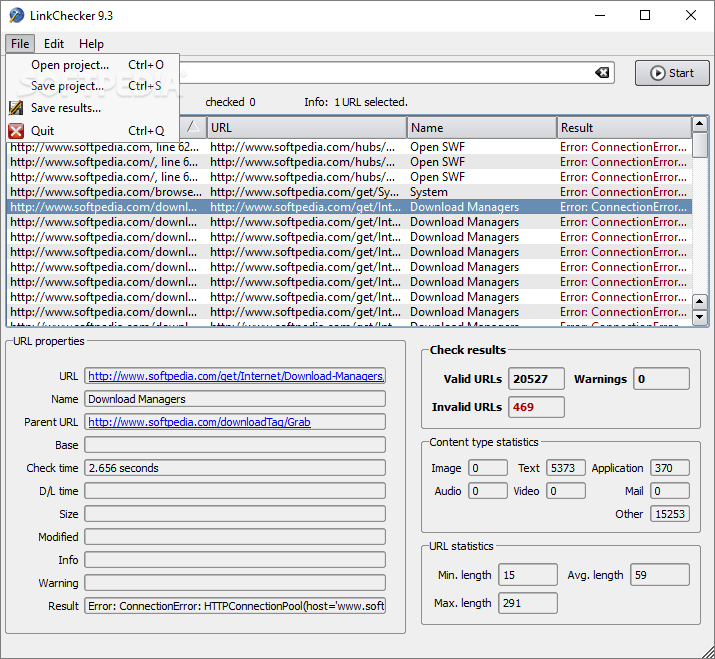
Task: Click Other content count 15253
Action: point(670,514)
